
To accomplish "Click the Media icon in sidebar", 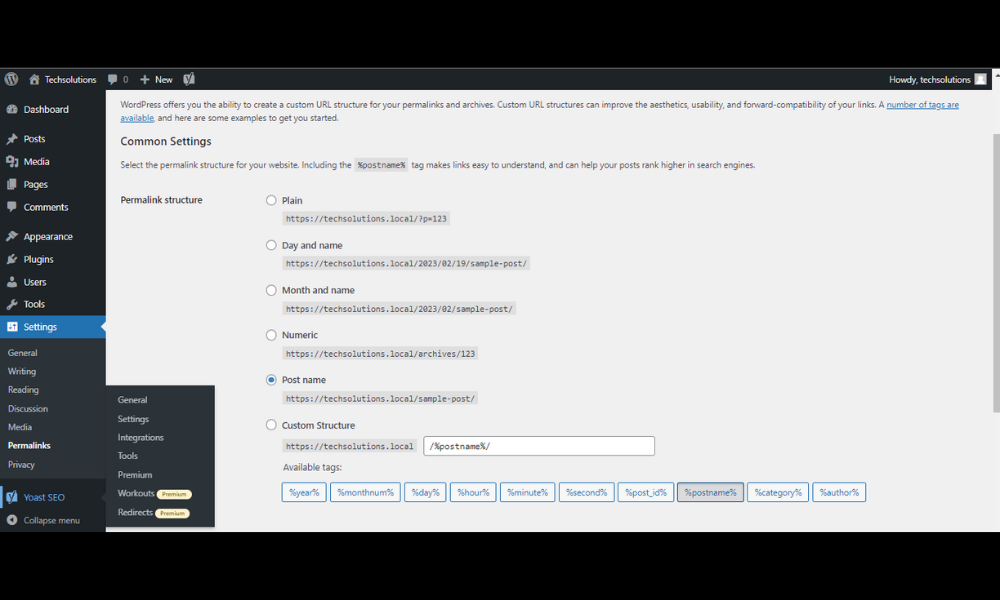I will click(x=12, y=161).
